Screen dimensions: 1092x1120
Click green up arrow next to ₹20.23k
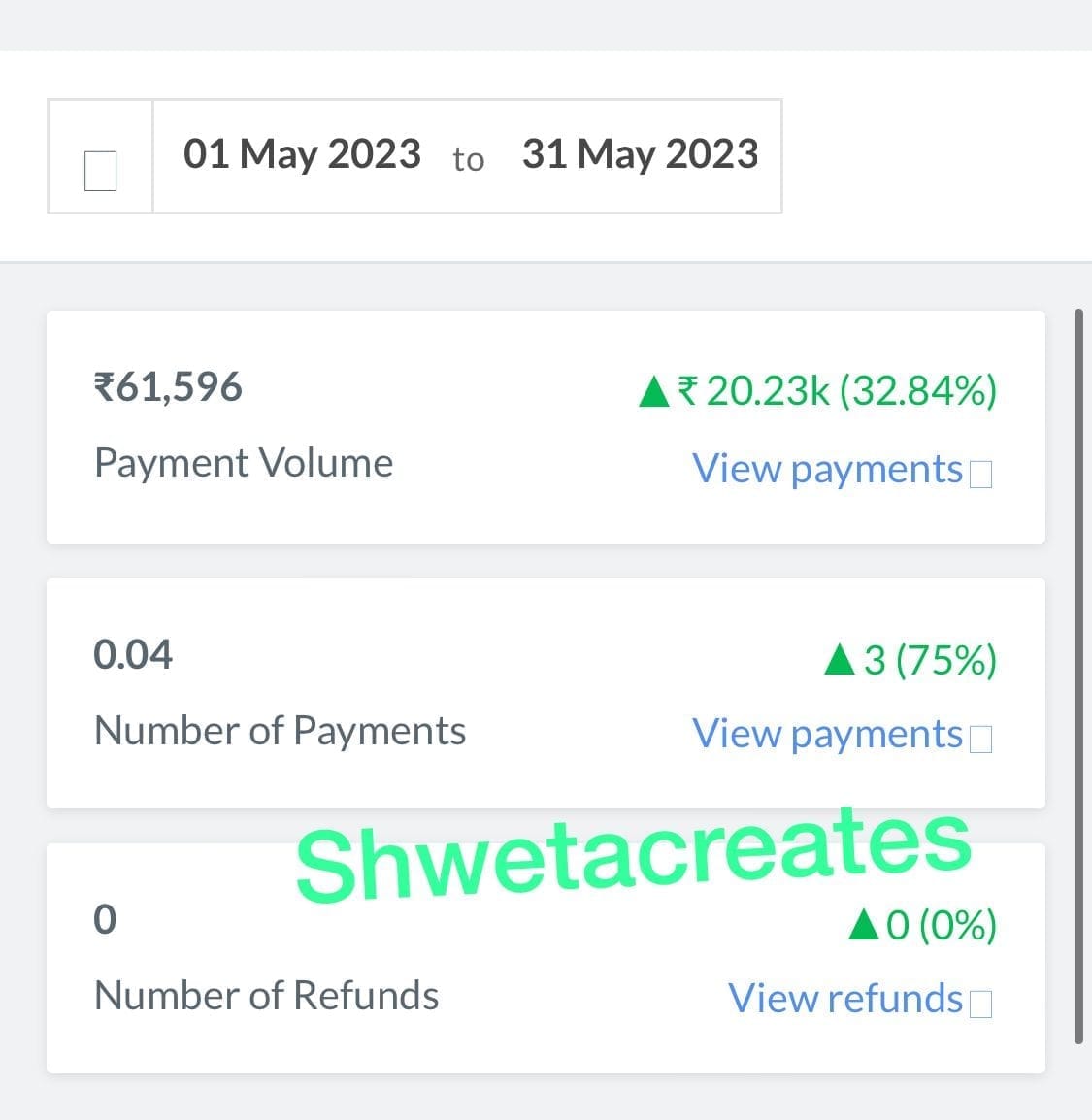coord(655,392)
